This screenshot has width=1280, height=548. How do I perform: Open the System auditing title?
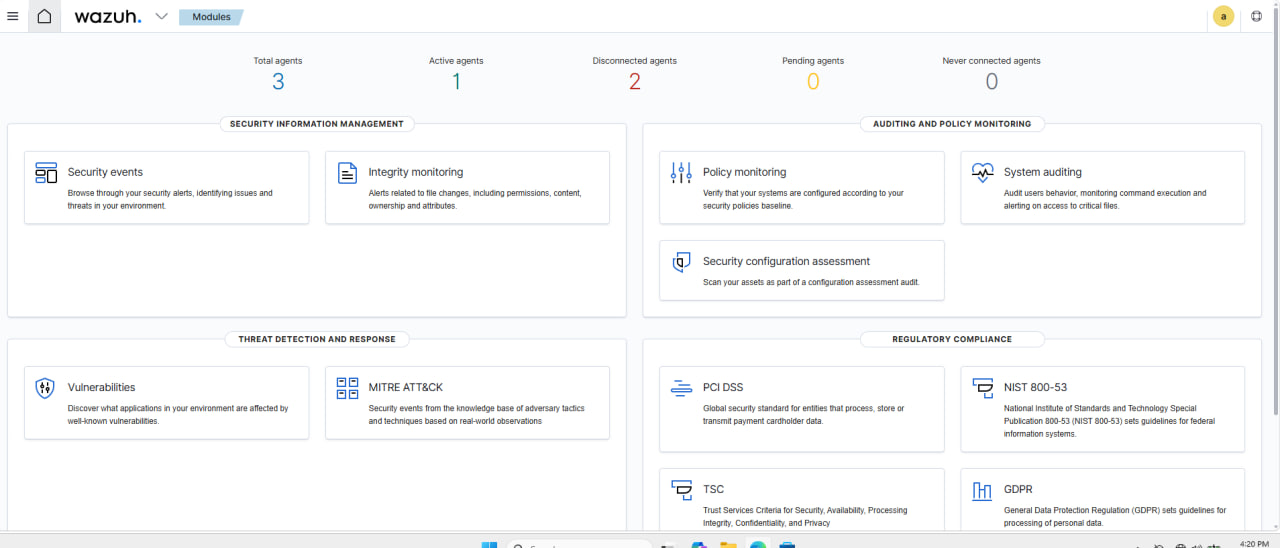(x=1043, y=172)
